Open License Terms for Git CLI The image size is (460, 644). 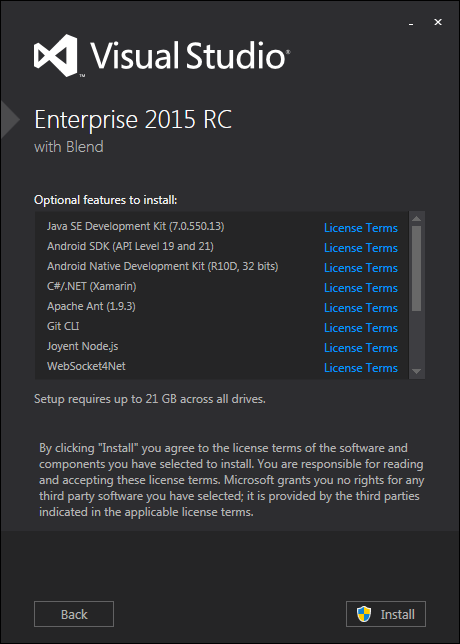(361, 328)
